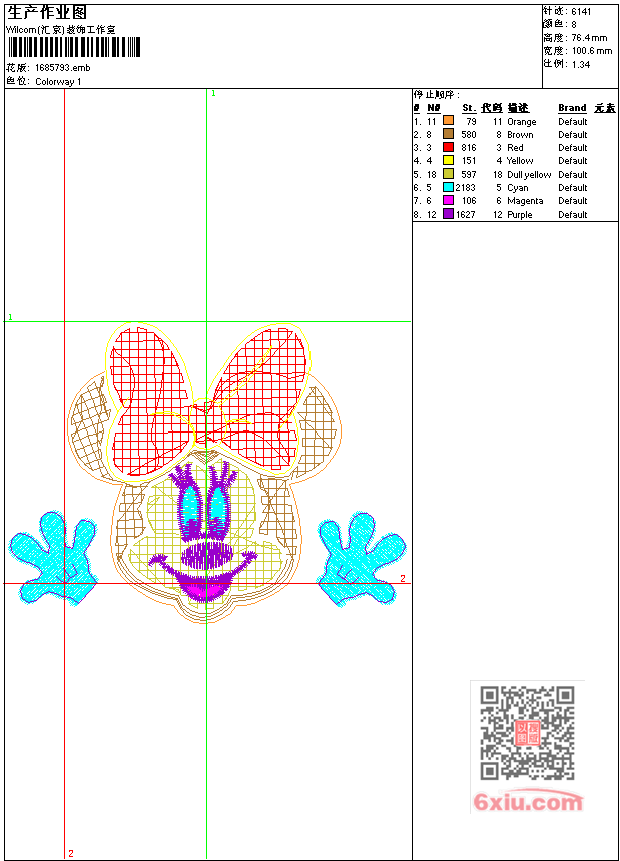Screen dimensions: 620x861
Task: Click the 'N#' column header
Action: pyautogui.click(x=434, y=108)
